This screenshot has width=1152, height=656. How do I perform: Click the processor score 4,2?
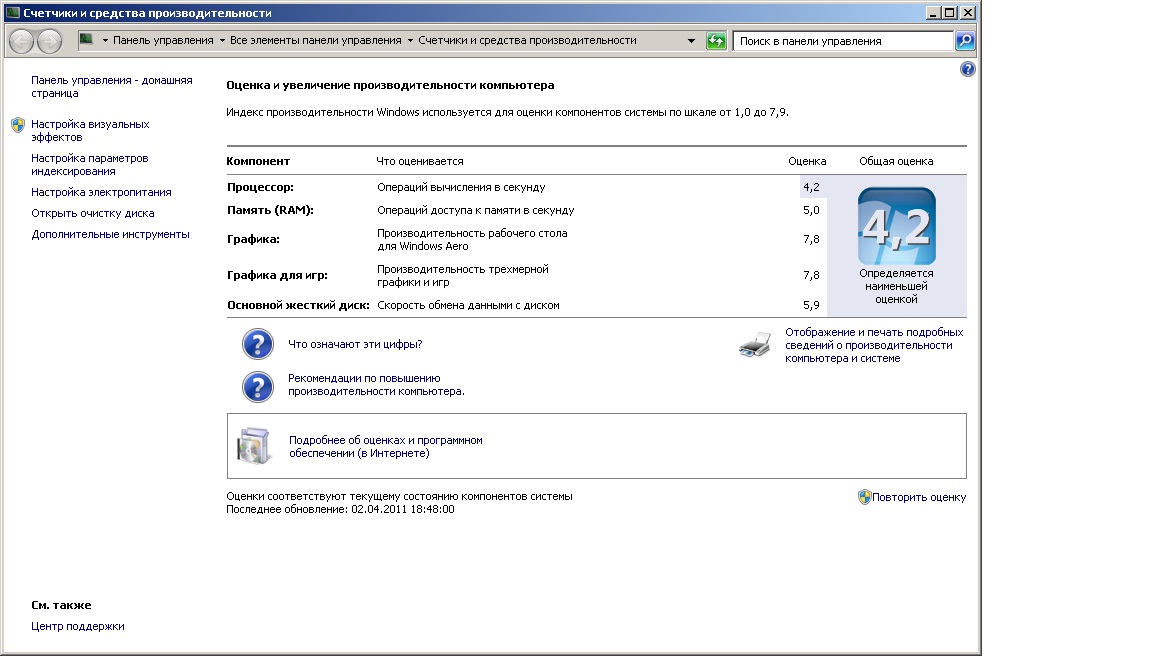click(x=811, y=187)
